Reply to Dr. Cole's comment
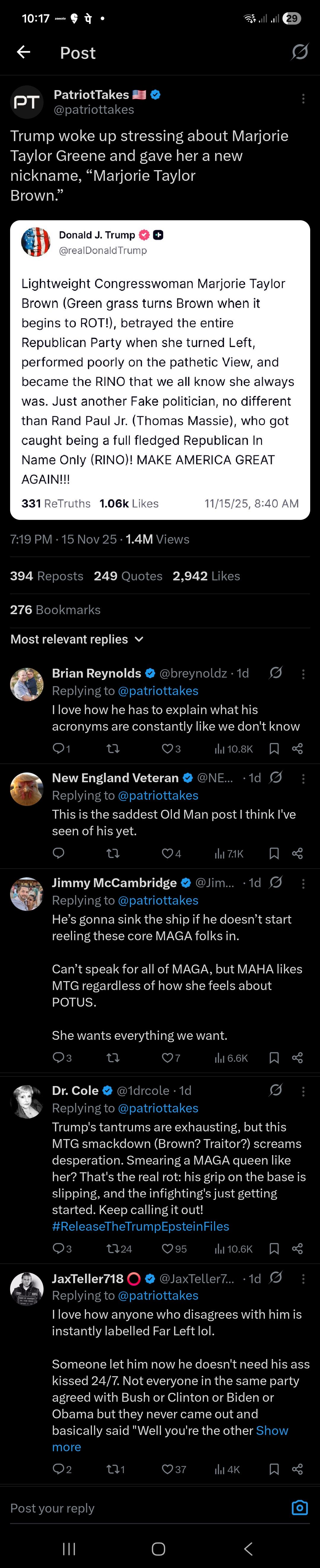This screenshot has height=1568, width=320. coord(58,1249)
